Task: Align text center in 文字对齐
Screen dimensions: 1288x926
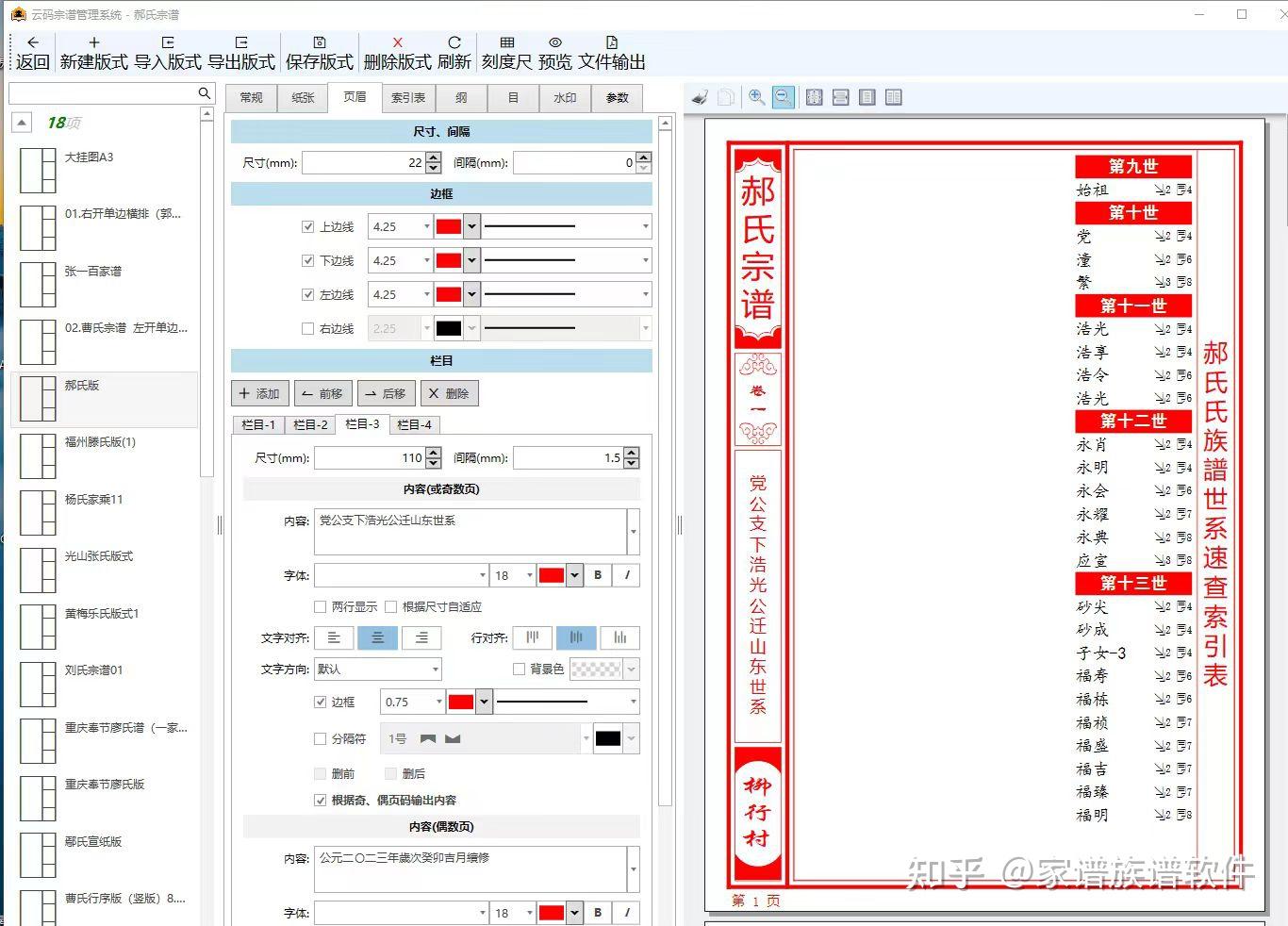Action: coord(377,638)
